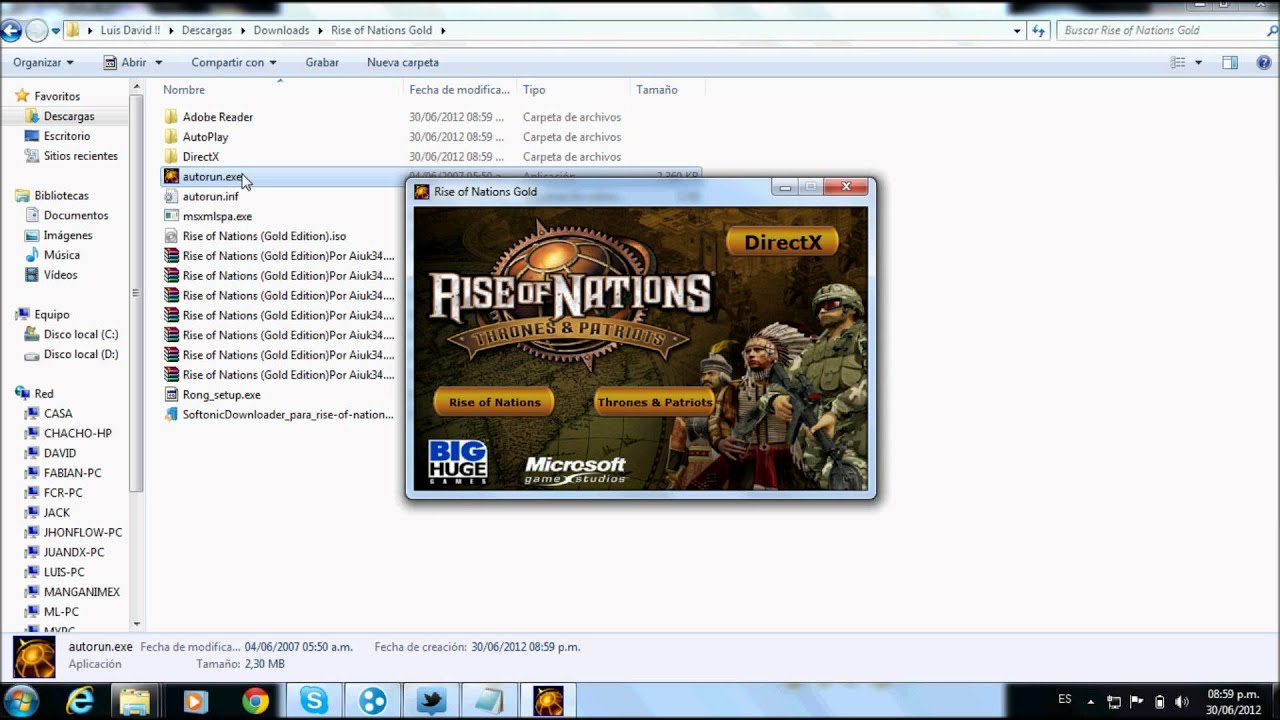Launch Rise of Nations from the launcher
Image resolution: width=1280 pixels, height=720 pixels.
coord(494,402)
